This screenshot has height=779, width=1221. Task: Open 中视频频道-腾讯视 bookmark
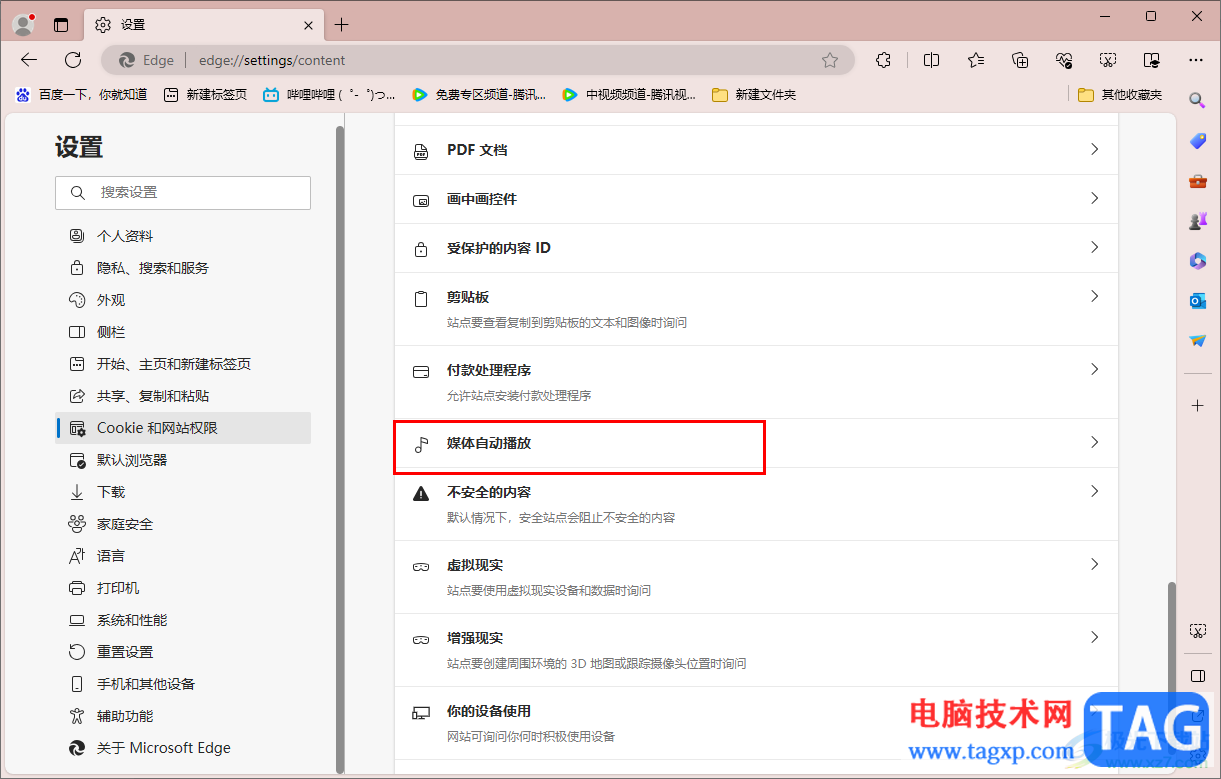tap(629, 95)
